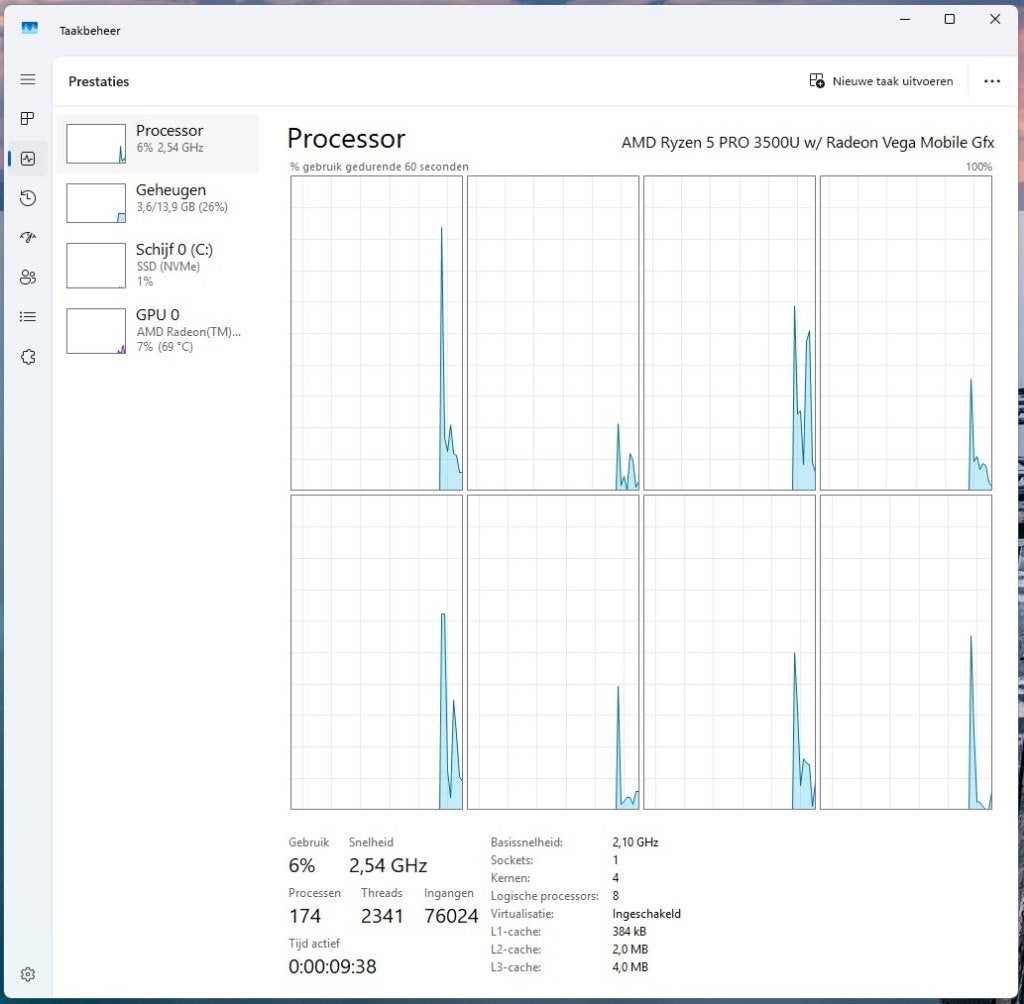
Task: Click the 4,0 MB L3-cache value
Action: tap(630, 967)
